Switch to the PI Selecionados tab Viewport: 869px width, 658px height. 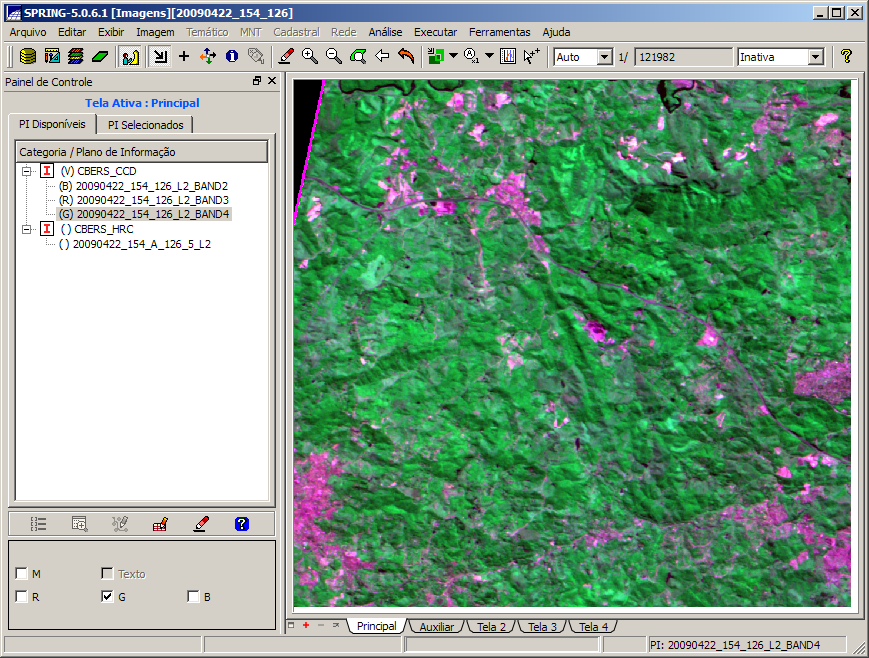click(x=145, y=125)
